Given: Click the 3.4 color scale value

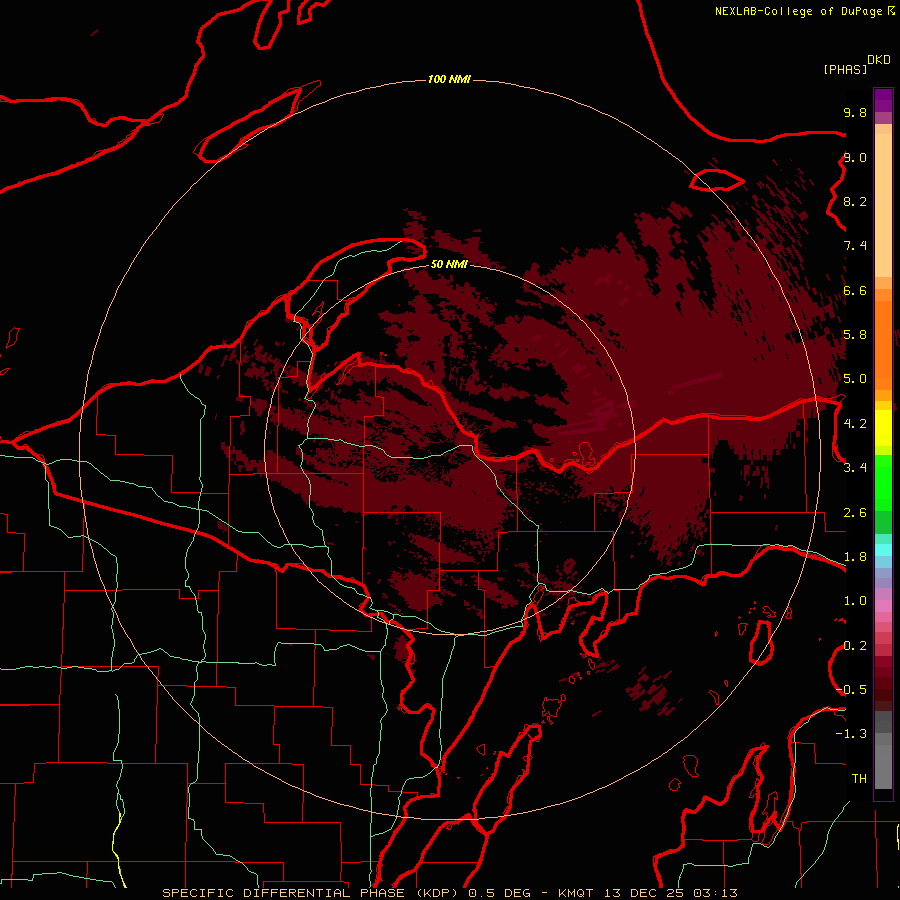Looking at the screenshot, I should [x=855, y=467].
